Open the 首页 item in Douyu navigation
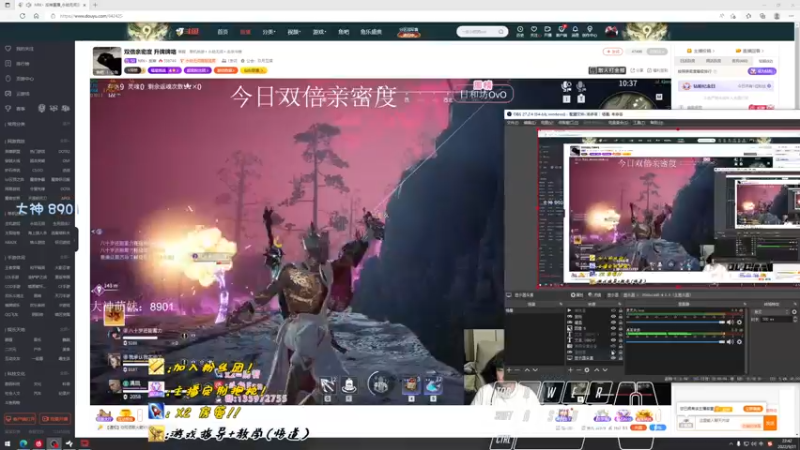 (x=222, y=32)
